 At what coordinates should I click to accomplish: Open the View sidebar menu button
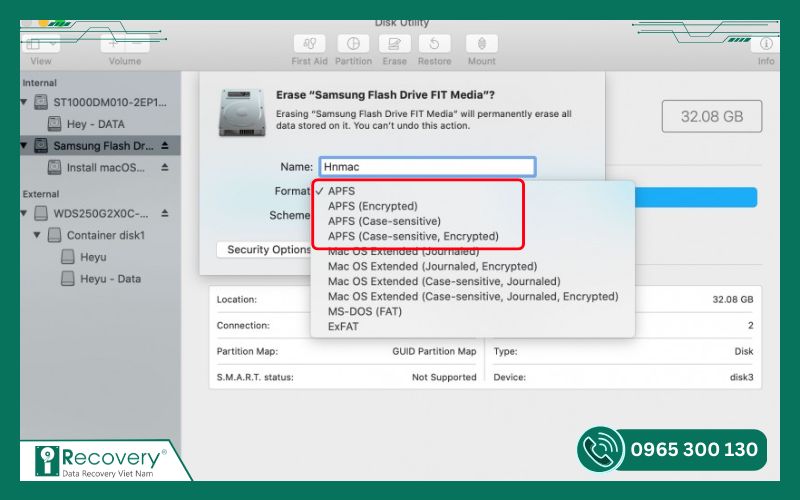click(x=41, y=44)
